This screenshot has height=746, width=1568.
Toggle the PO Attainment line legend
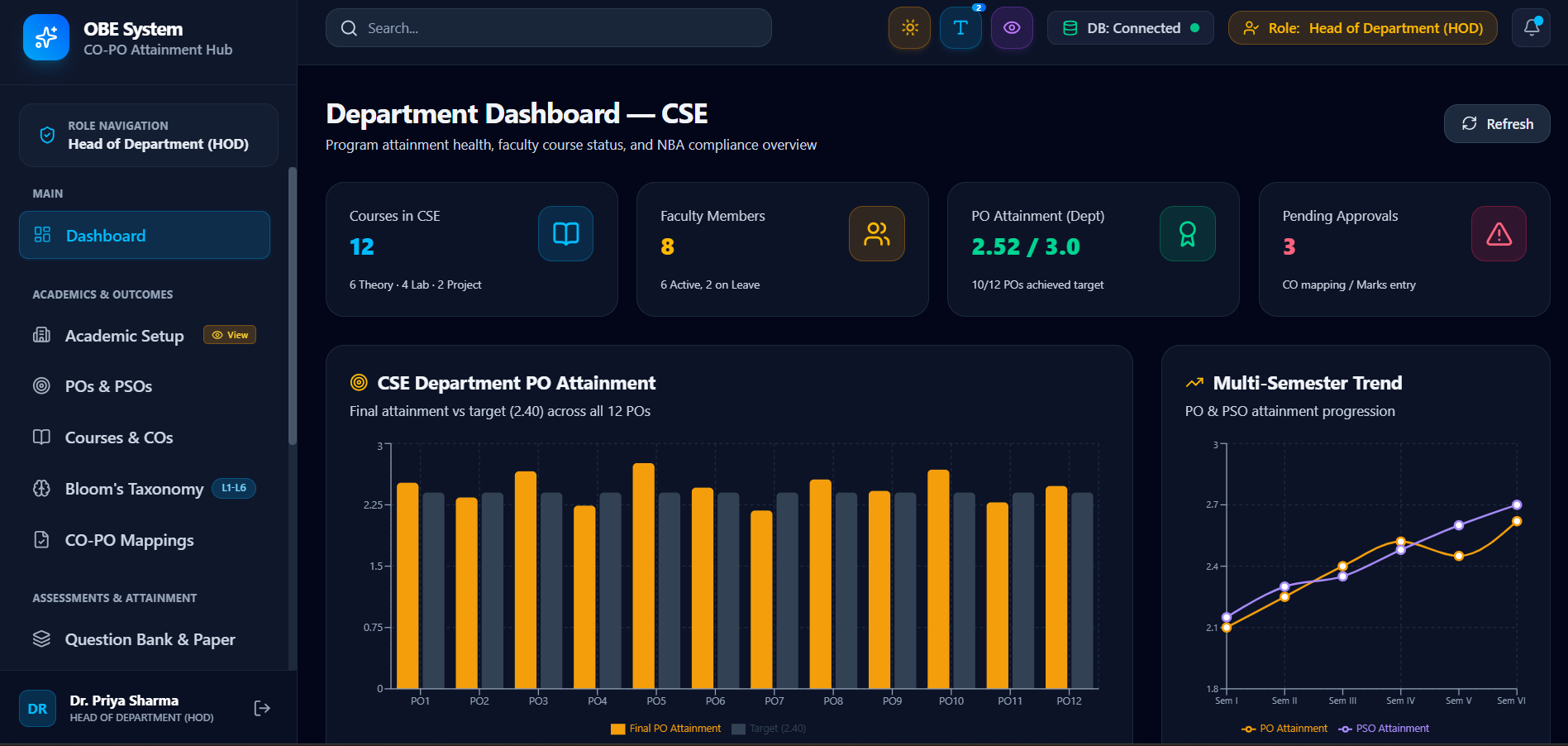pos(1284,729)
